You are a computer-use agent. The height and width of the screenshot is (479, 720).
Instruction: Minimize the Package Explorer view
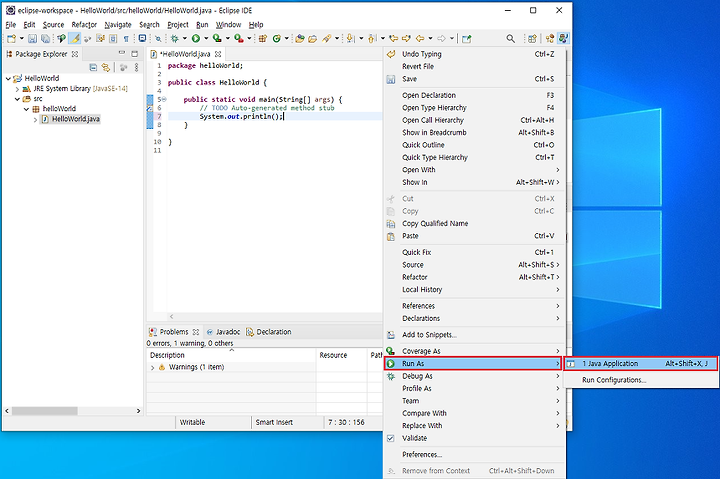coord(122,53)
